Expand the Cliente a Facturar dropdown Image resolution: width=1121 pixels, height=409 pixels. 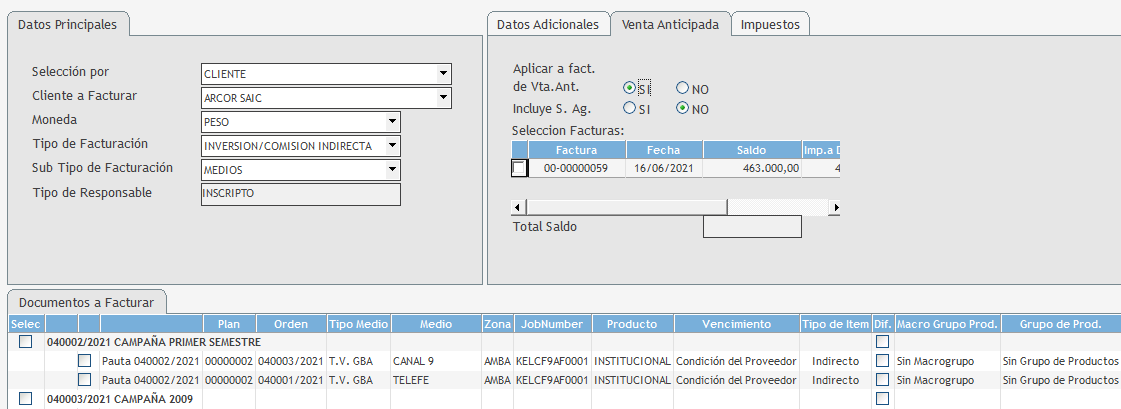442,98
